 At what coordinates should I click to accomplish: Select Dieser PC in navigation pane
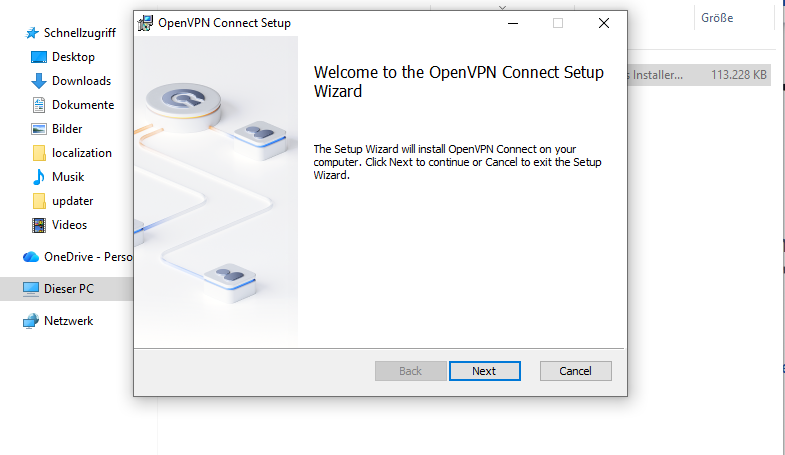[x=68, y=289]
